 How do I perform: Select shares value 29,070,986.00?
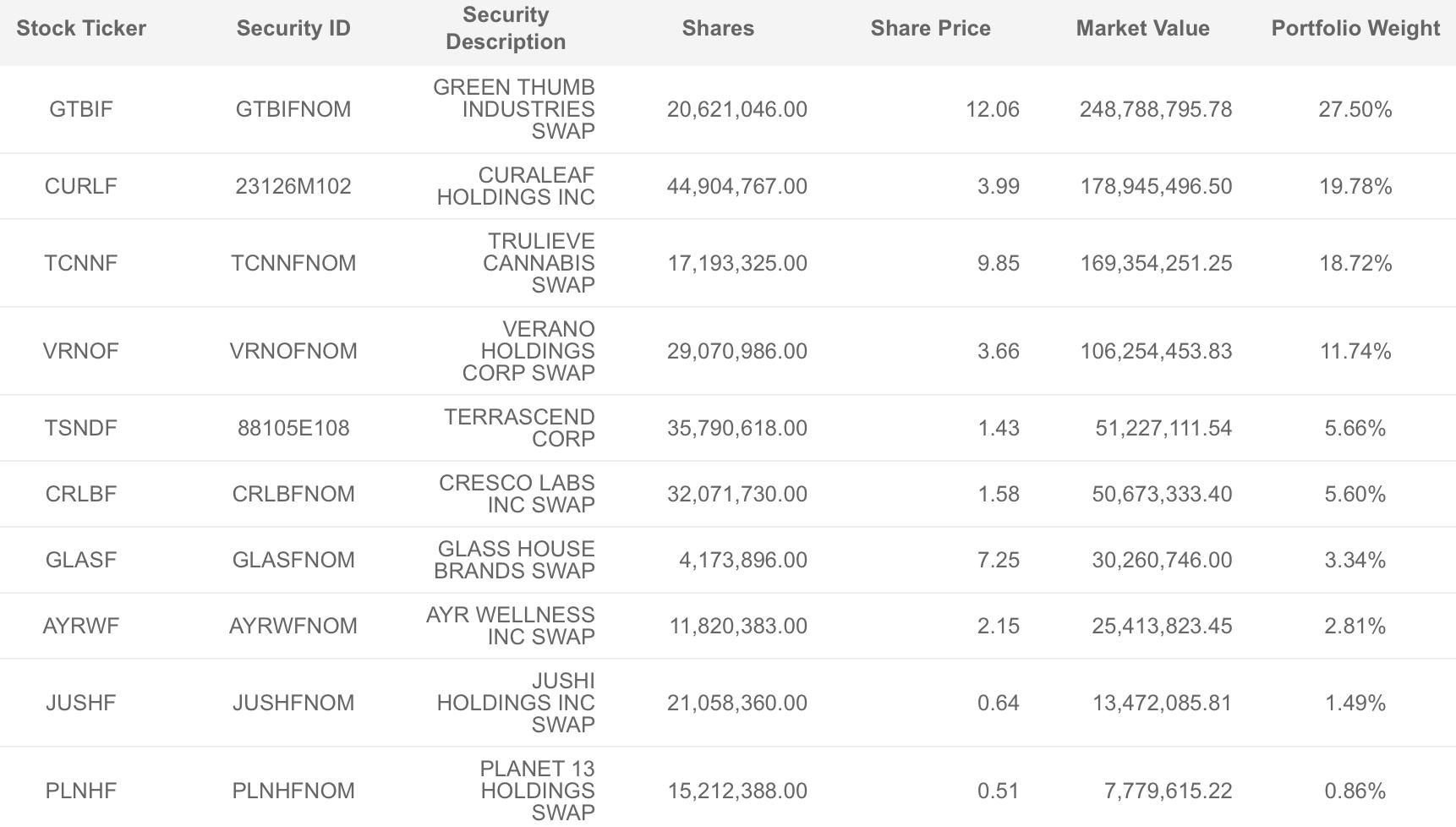pyautogui.click(x=737, y=351)
